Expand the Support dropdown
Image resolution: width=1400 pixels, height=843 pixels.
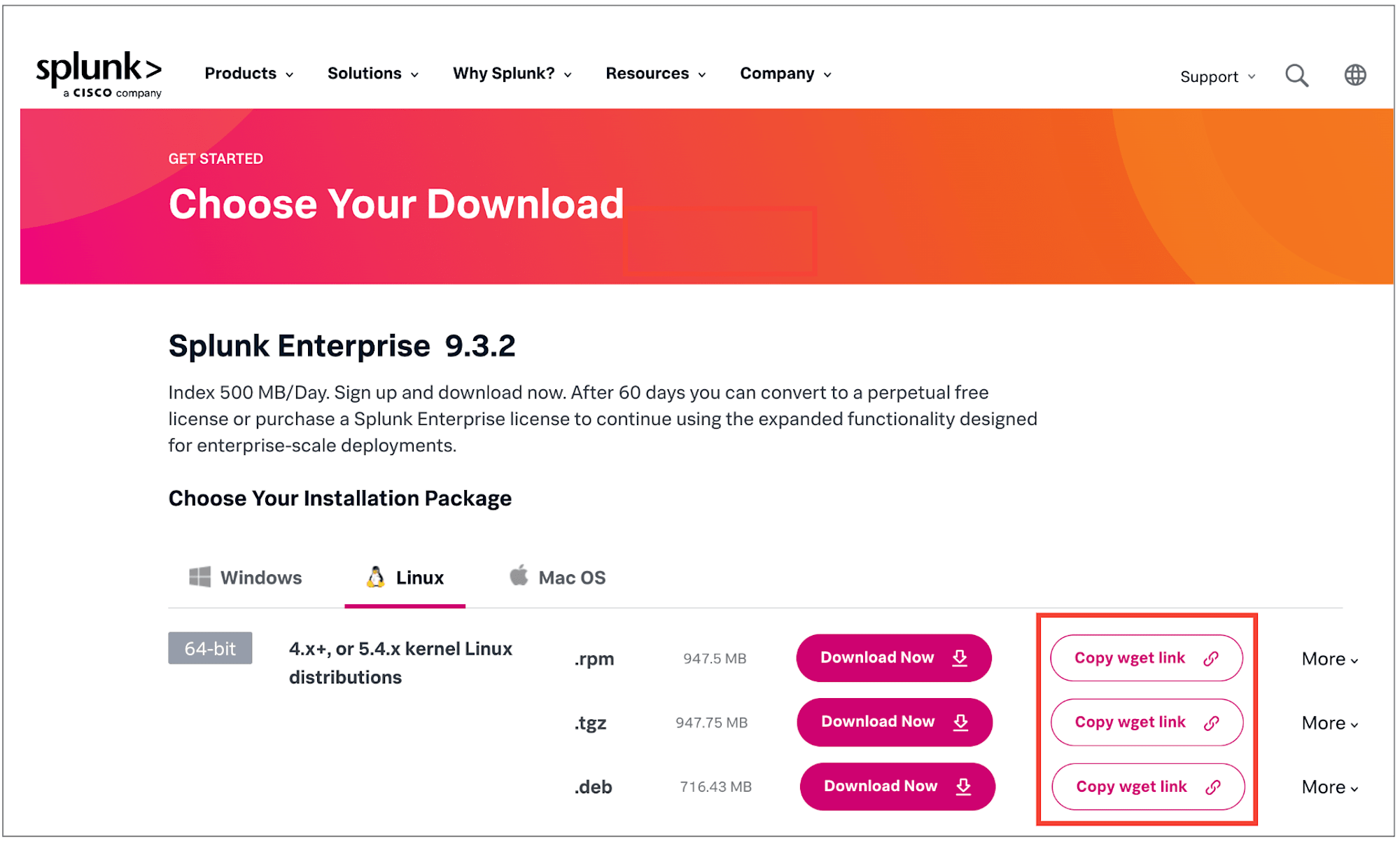(x=1217, y=77)
